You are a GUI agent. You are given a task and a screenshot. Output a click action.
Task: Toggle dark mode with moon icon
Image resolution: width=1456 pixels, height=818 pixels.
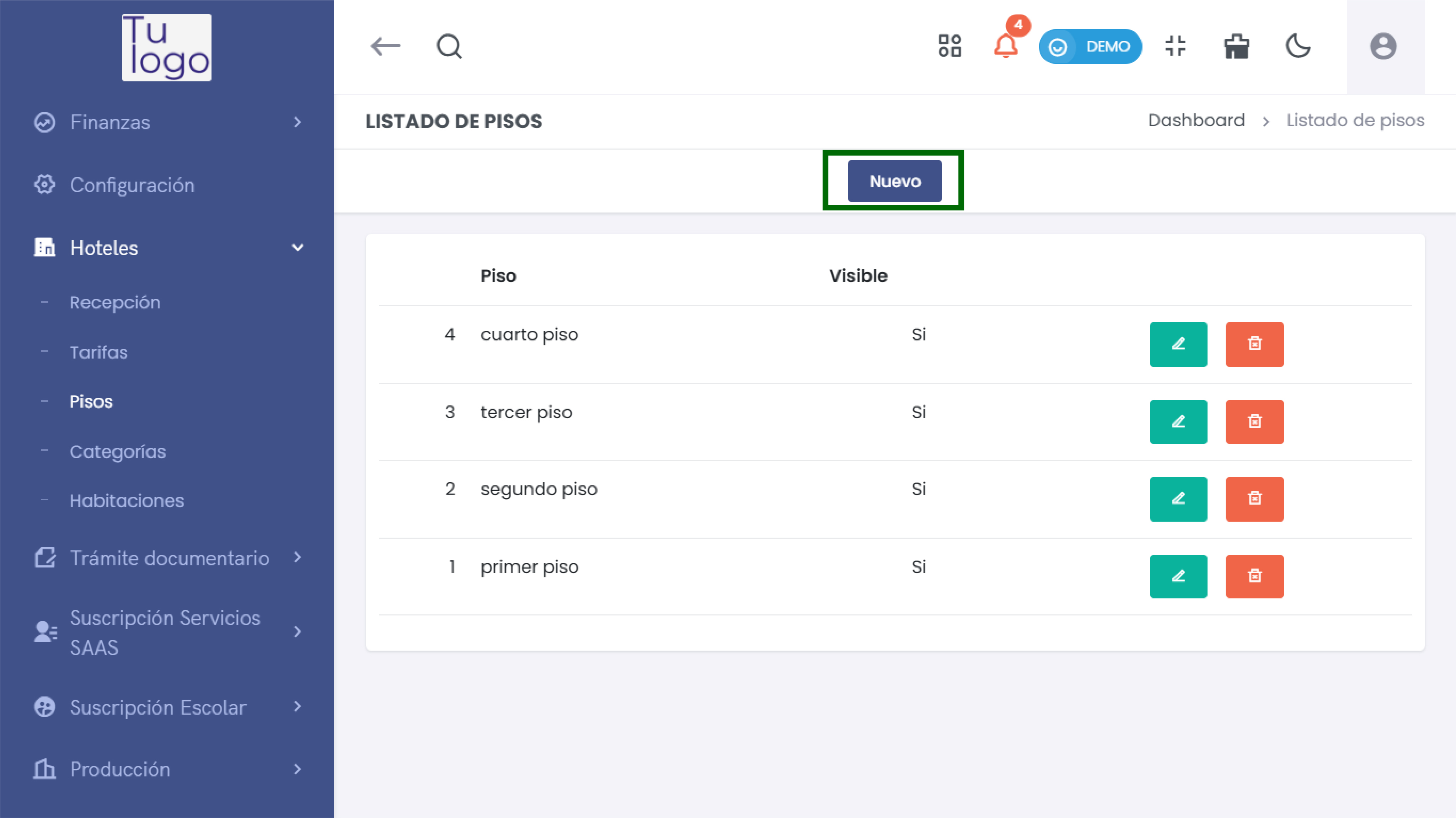pos(1298,46)
